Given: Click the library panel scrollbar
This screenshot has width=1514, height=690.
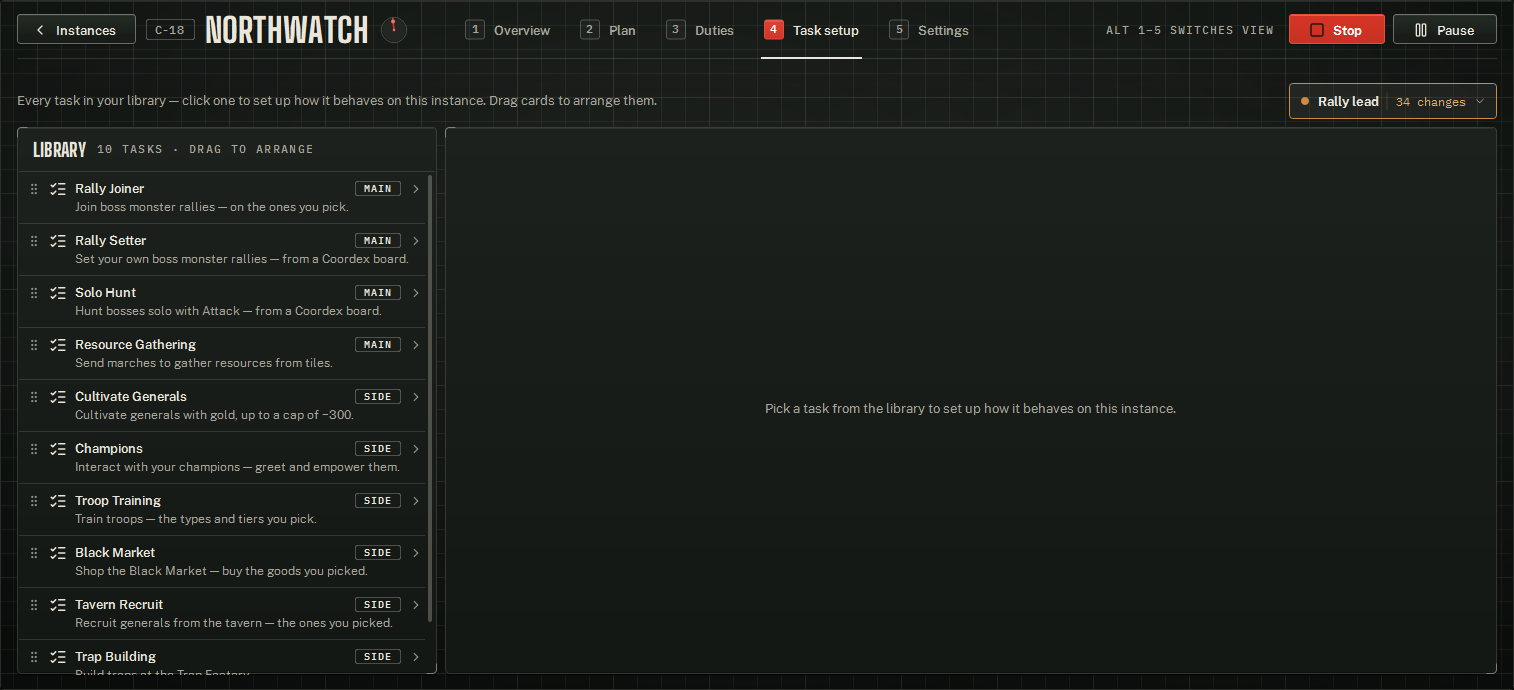Looking at the screenshot, I should click(430, 398).
